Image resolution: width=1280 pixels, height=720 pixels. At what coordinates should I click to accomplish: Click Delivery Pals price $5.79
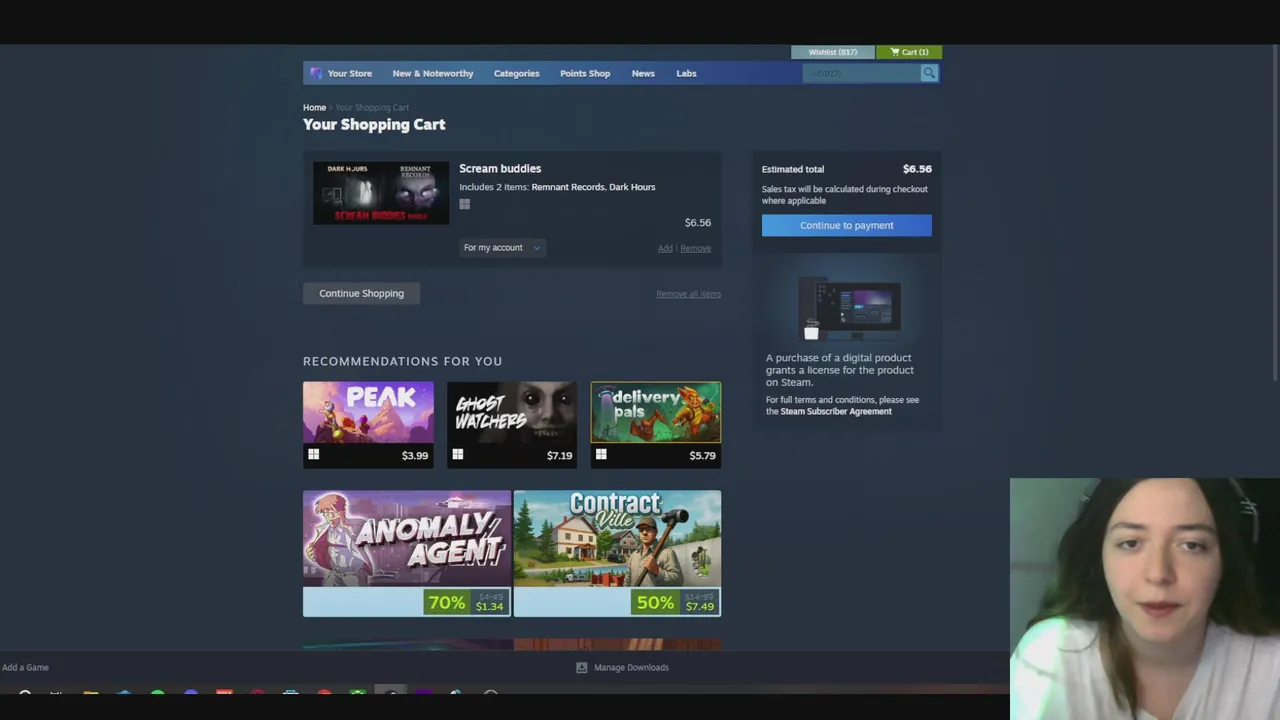[x=702, y=456]
